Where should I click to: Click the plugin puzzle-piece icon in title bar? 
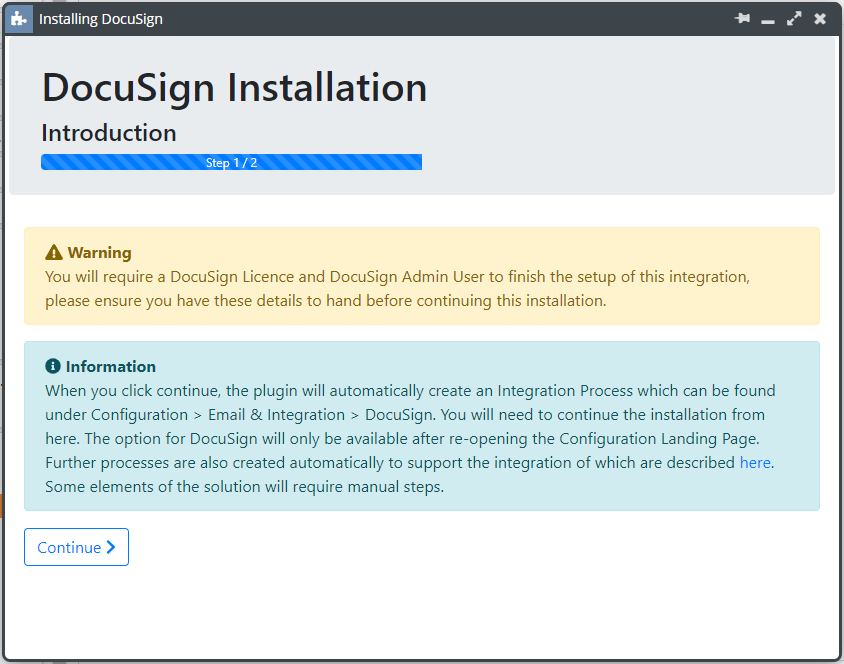(19, 19)
